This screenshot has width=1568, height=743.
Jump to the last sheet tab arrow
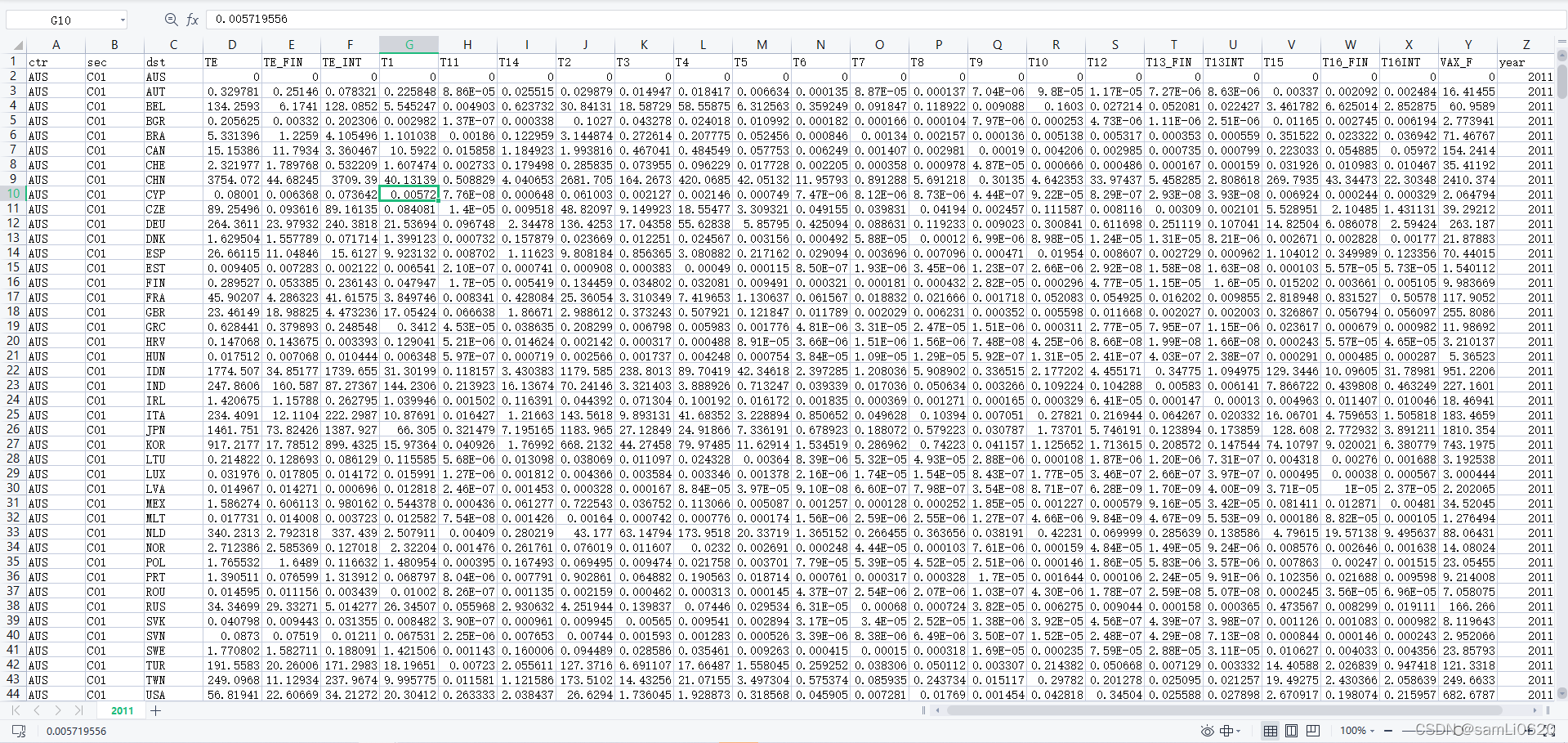[78, 710]
